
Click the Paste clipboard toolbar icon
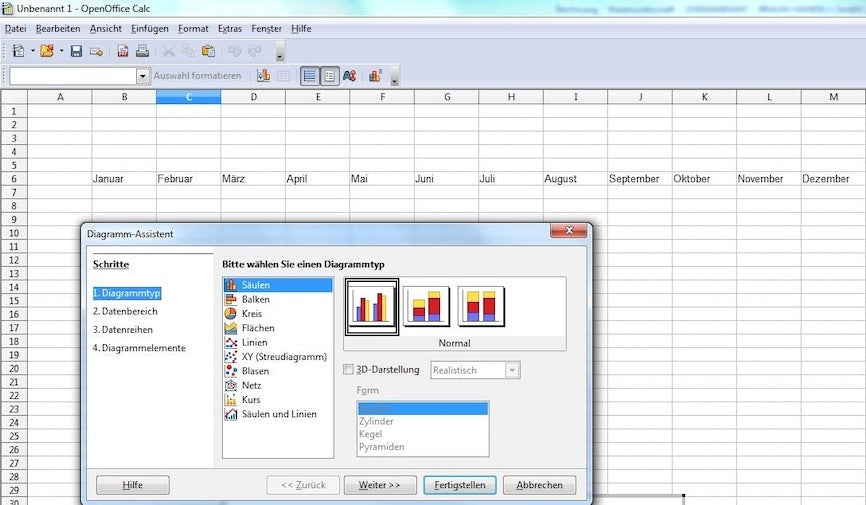[208, 51]
